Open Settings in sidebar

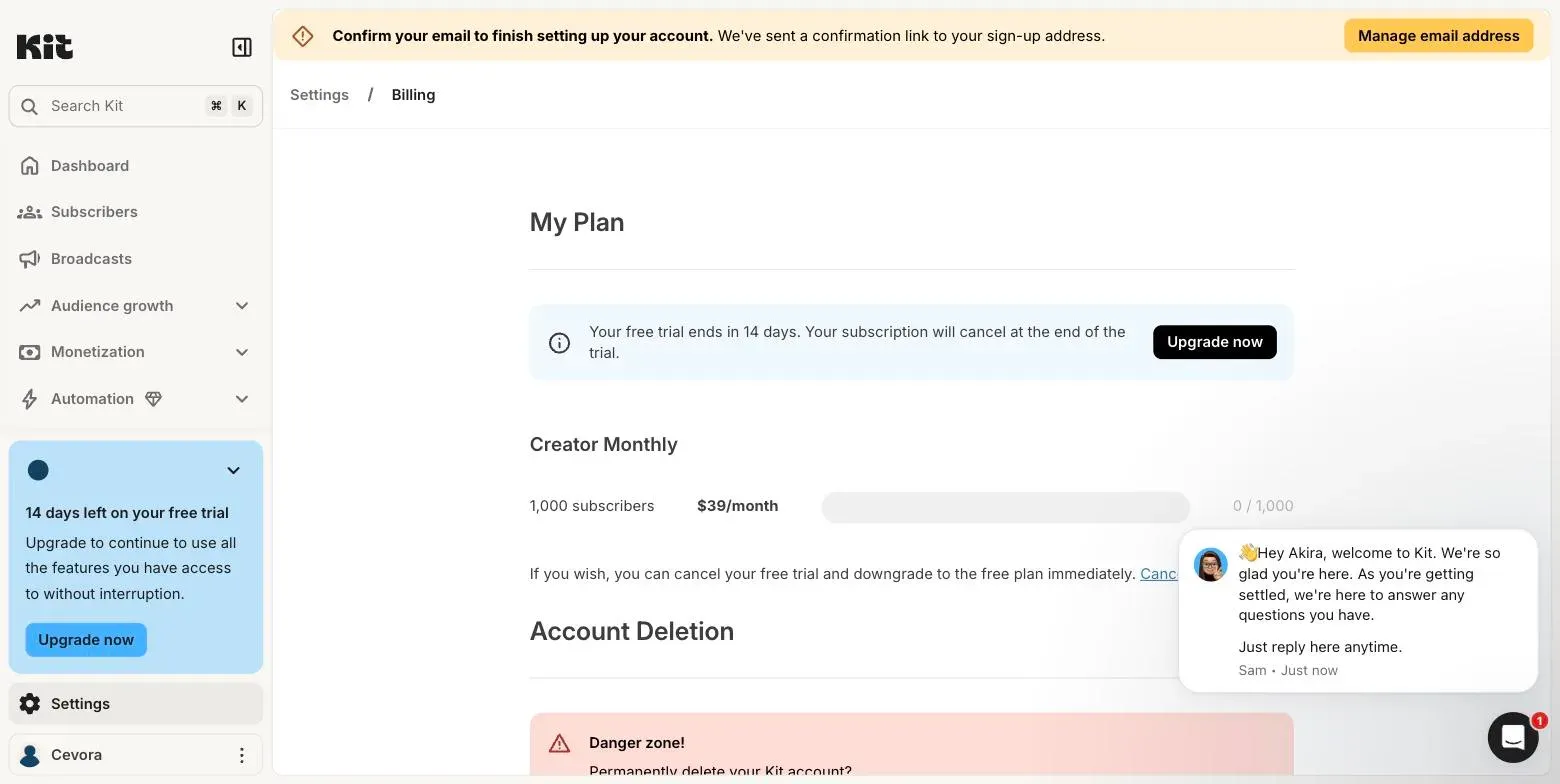click(136, 704)
